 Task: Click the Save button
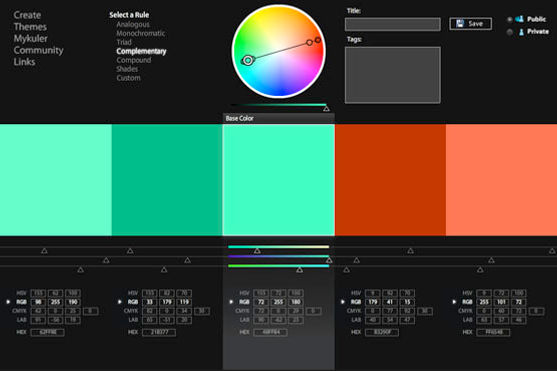[471, 24]
